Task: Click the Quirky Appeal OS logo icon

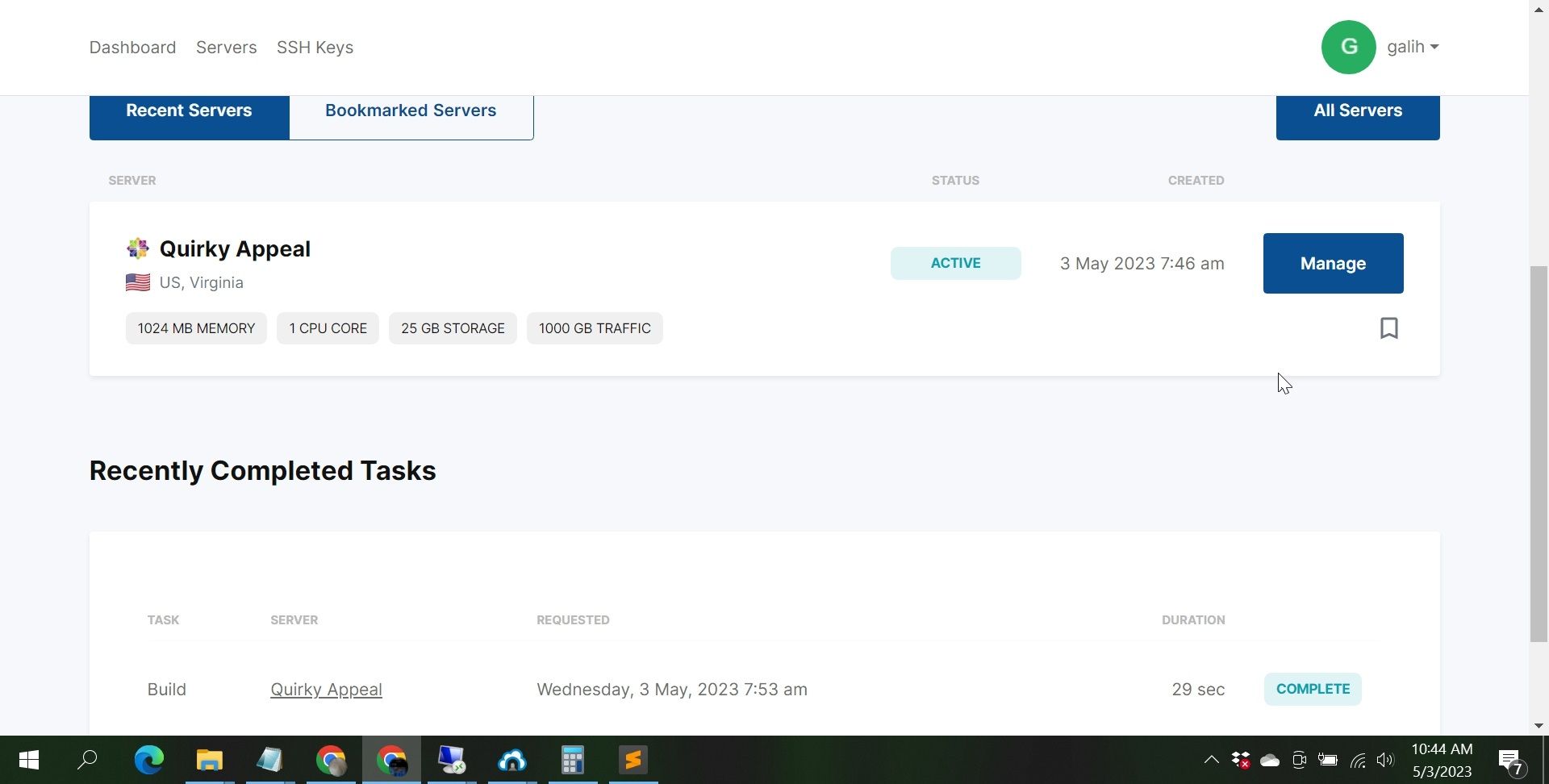Action: click(138, 248)
